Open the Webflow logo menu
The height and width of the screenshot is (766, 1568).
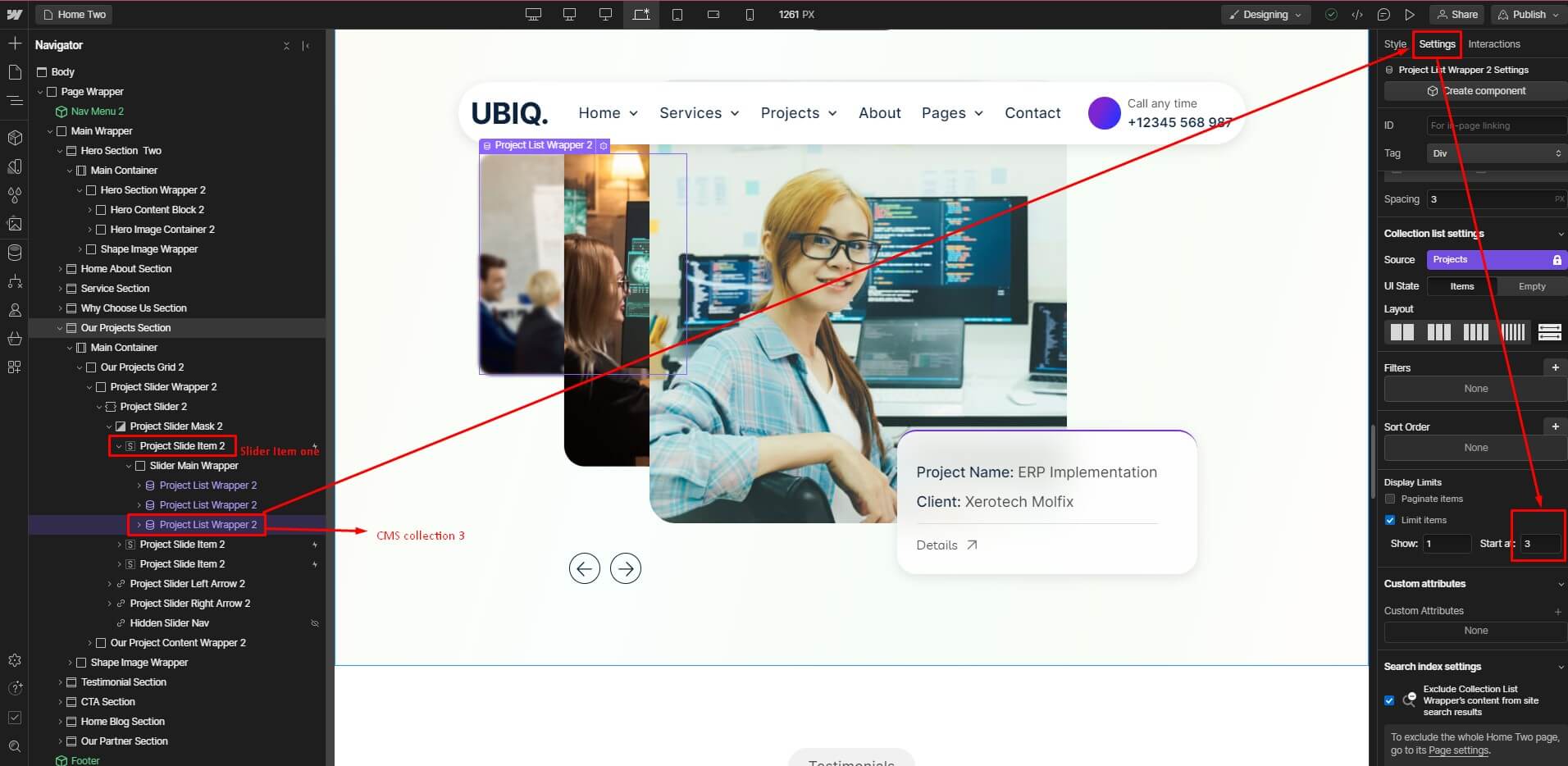(x=14, y=14)
